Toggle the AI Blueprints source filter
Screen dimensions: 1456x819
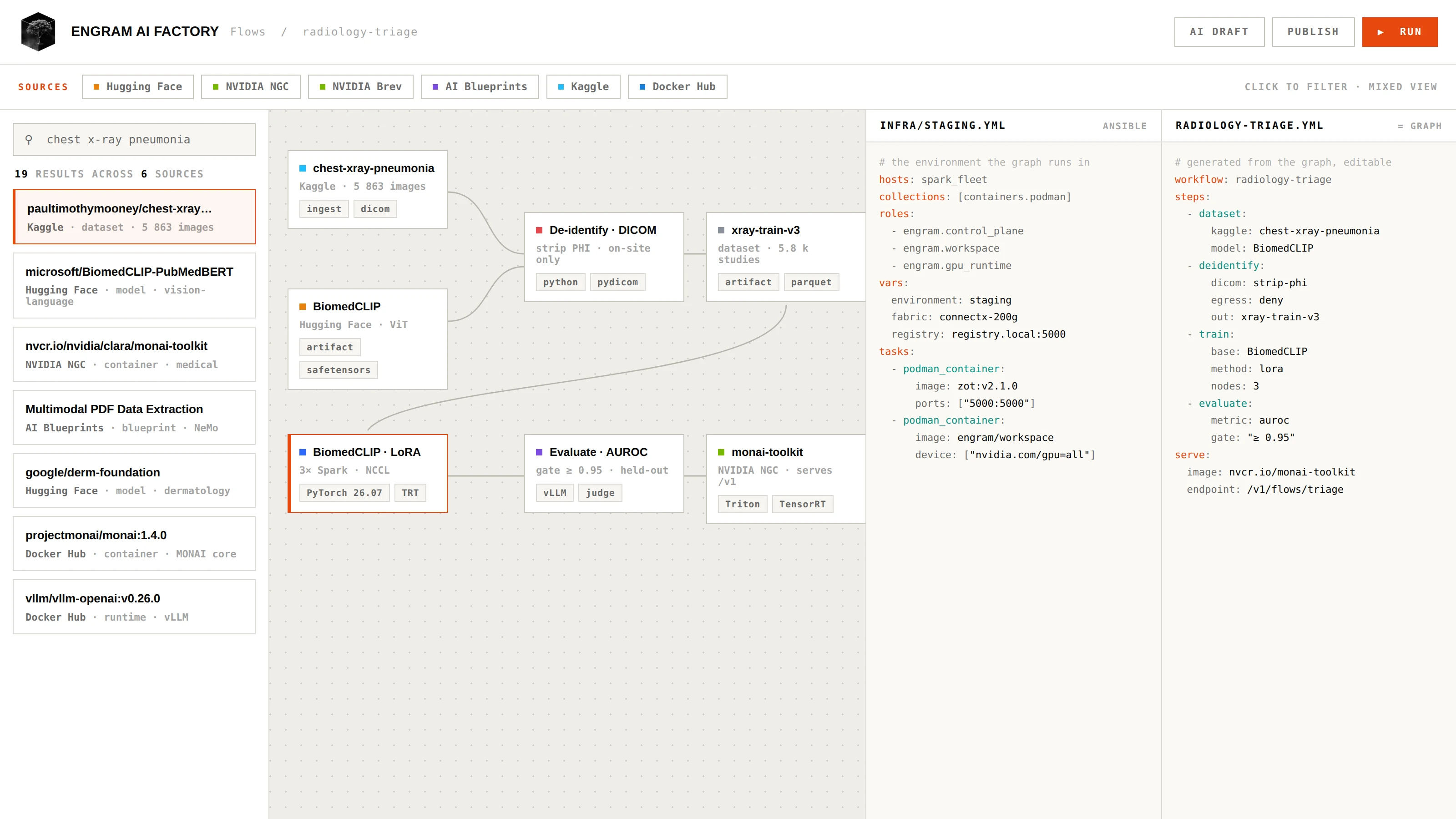[480, 86]
